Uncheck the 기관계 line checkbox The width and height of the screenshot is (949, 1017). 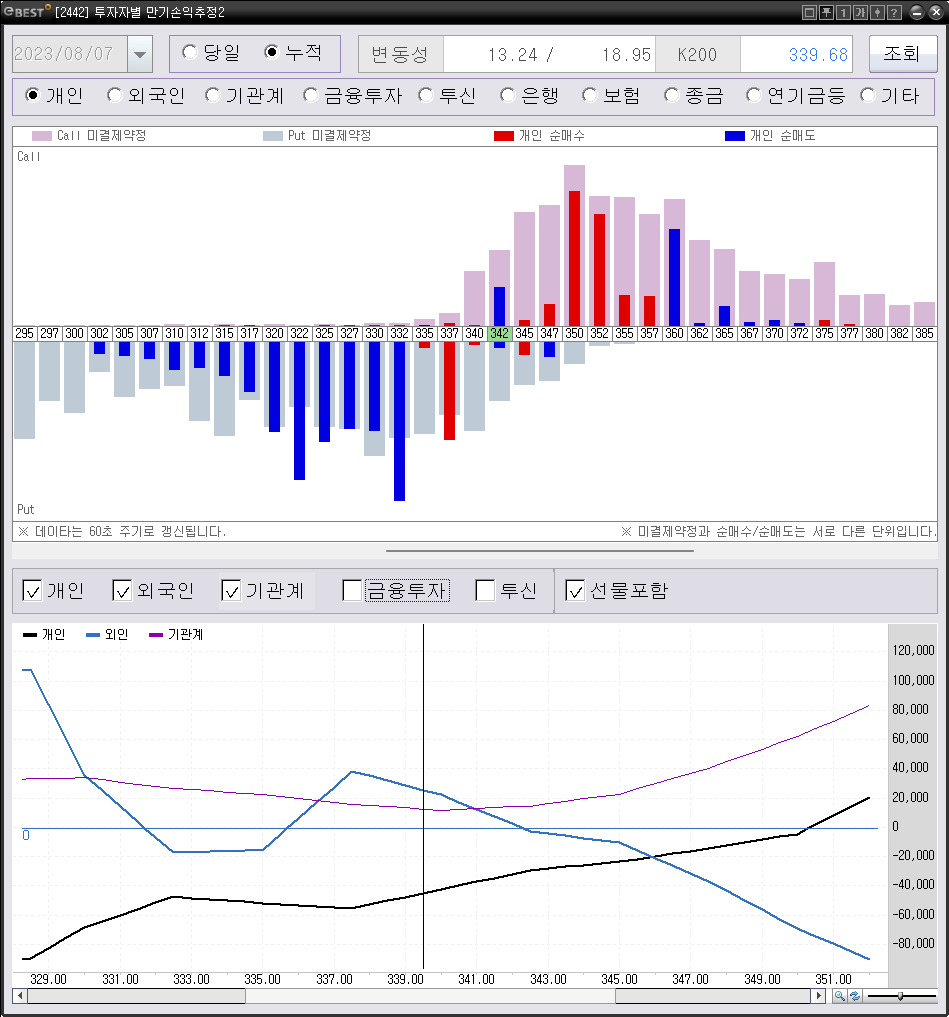tap(231, 590)
